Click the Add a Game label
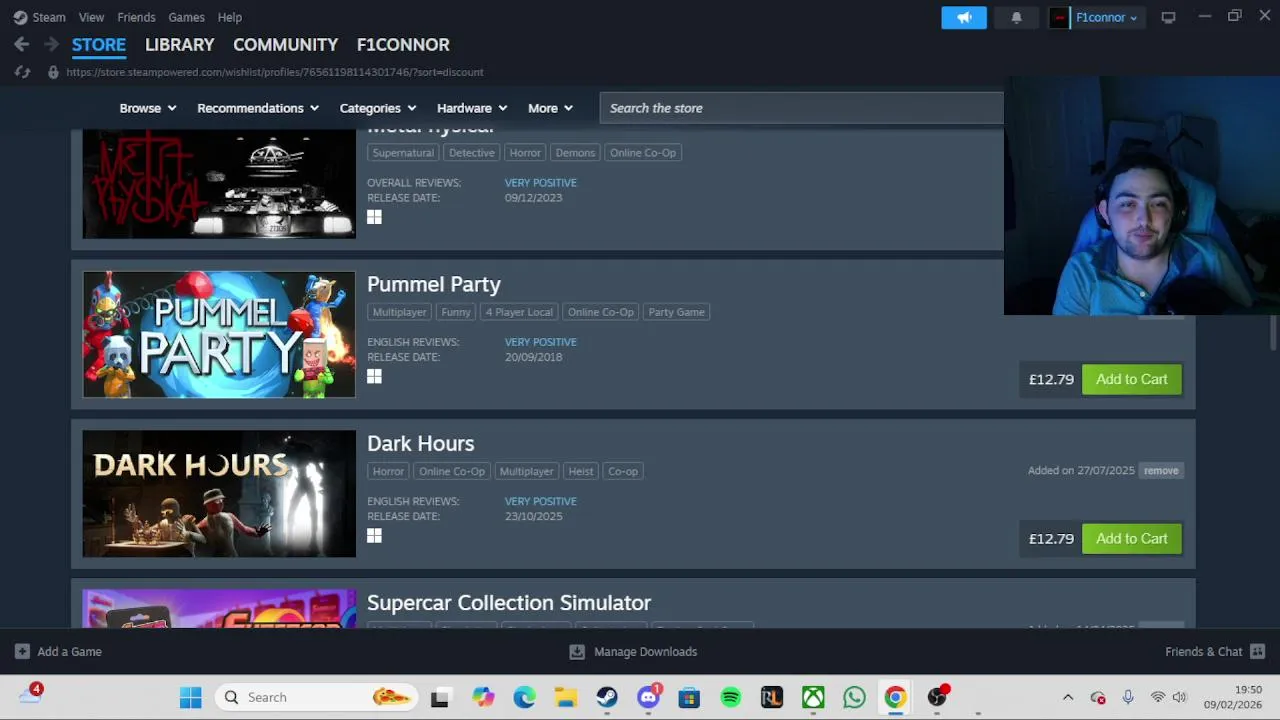The image size is (1280, 720). click(x=70, y=652)
